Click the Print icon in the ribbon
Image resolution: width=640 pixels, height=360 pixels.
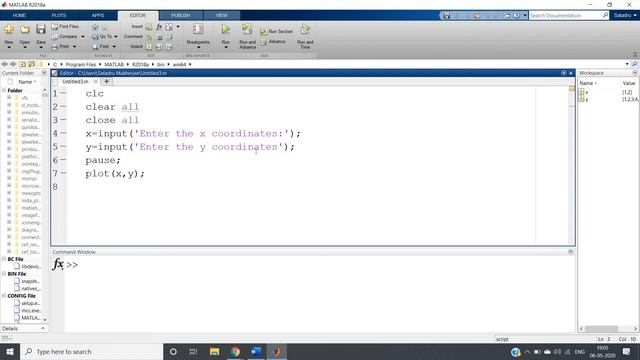click(55, 47)
